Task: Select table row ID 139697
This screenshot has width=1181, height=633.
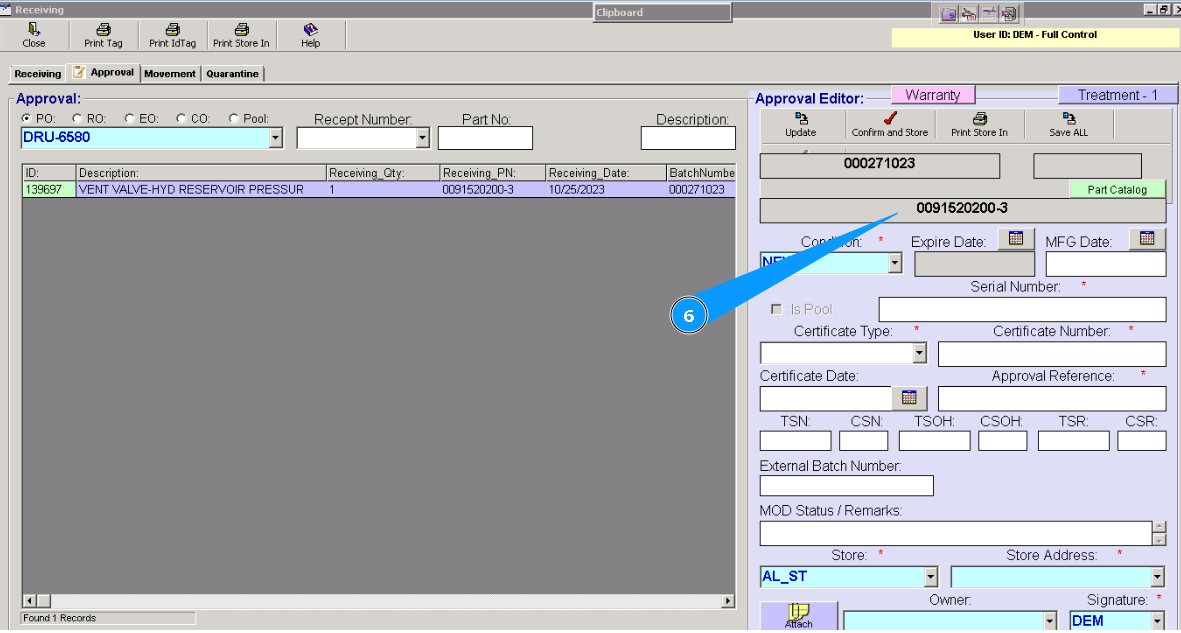Action: (x=378, y=190)
